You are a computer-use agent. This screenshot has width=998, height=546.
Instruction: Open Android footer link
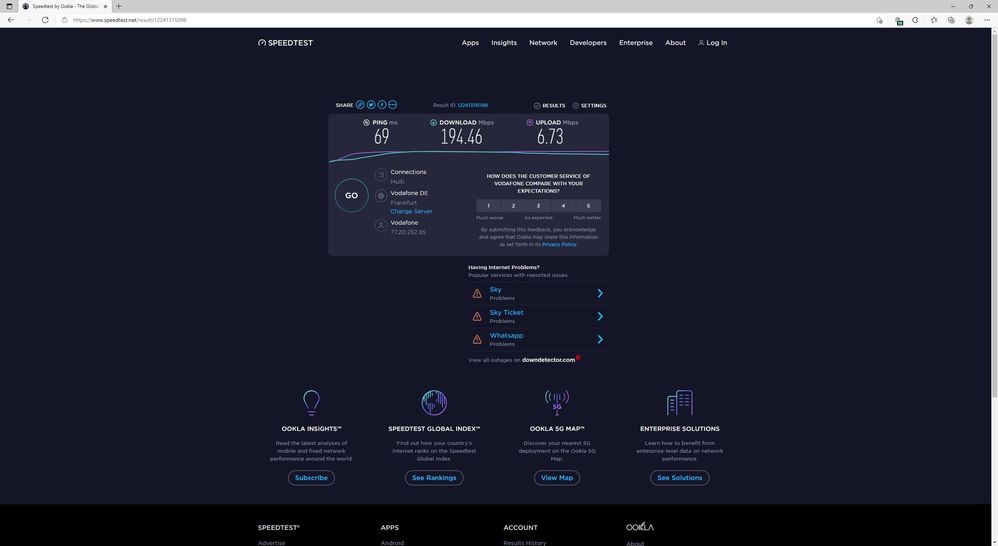click(392, 543)
